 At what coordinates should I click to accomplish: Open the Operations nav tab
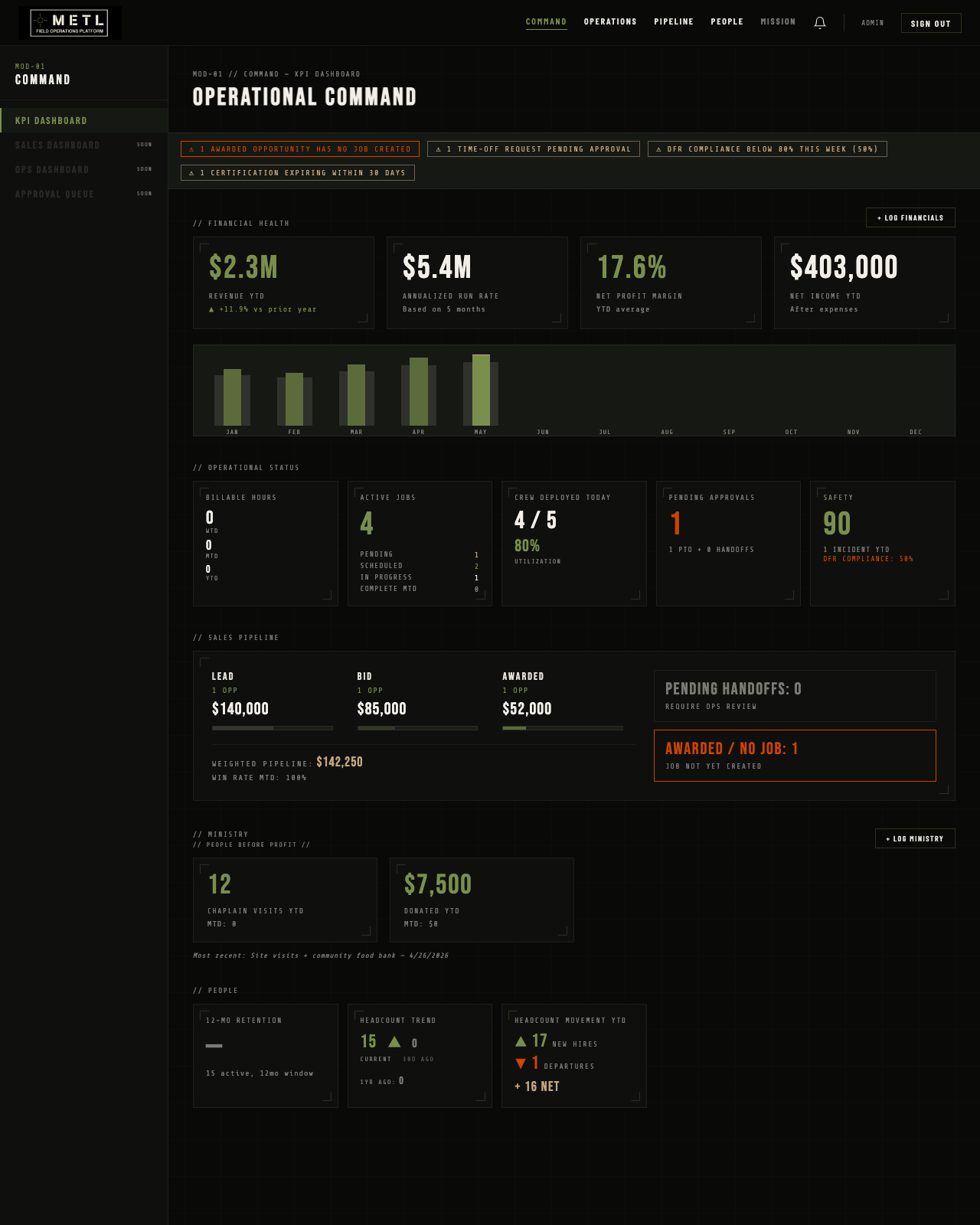610,22
